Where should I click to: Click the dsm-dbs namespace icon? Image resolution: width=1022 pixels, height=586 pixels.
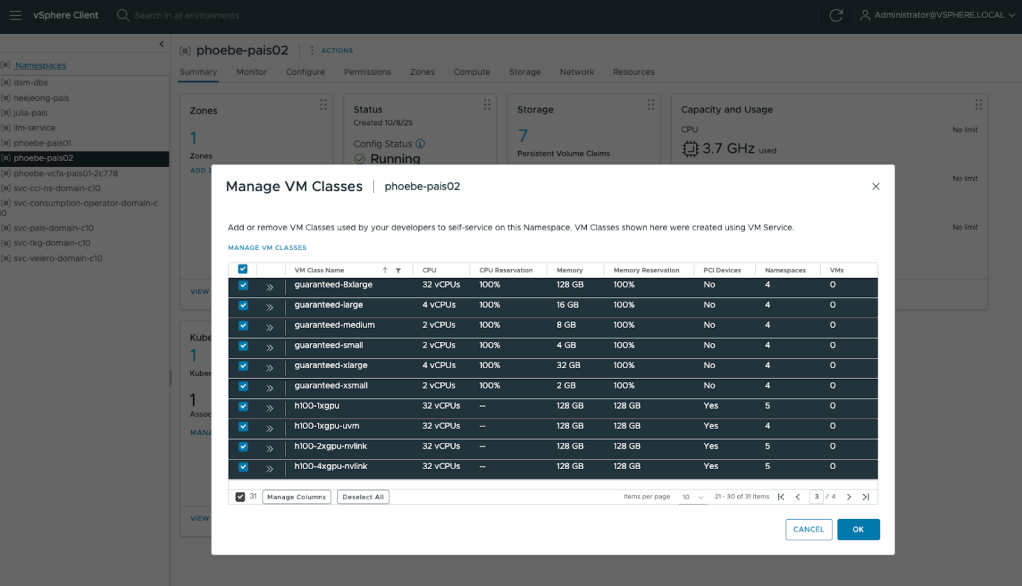click(6, 83)
